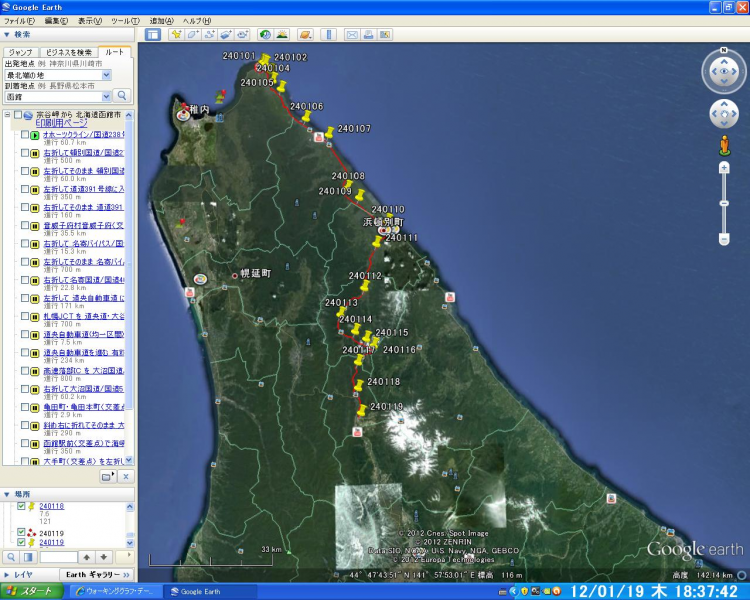Record a tour using the toolbar icon

coord(242,34)
